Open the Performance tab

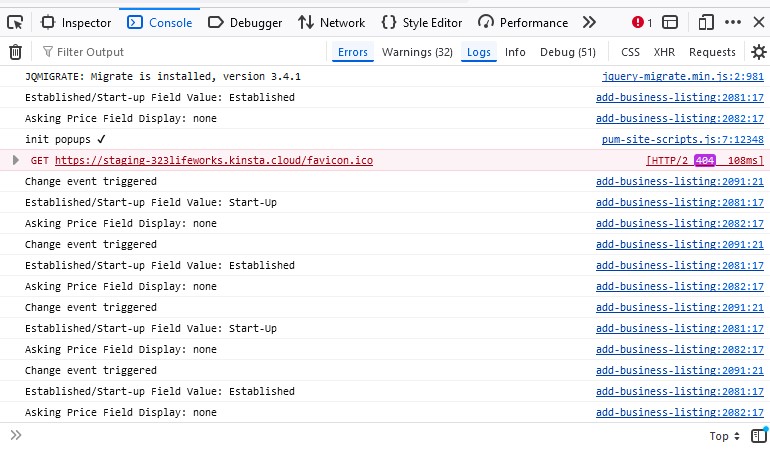(523, 23)
